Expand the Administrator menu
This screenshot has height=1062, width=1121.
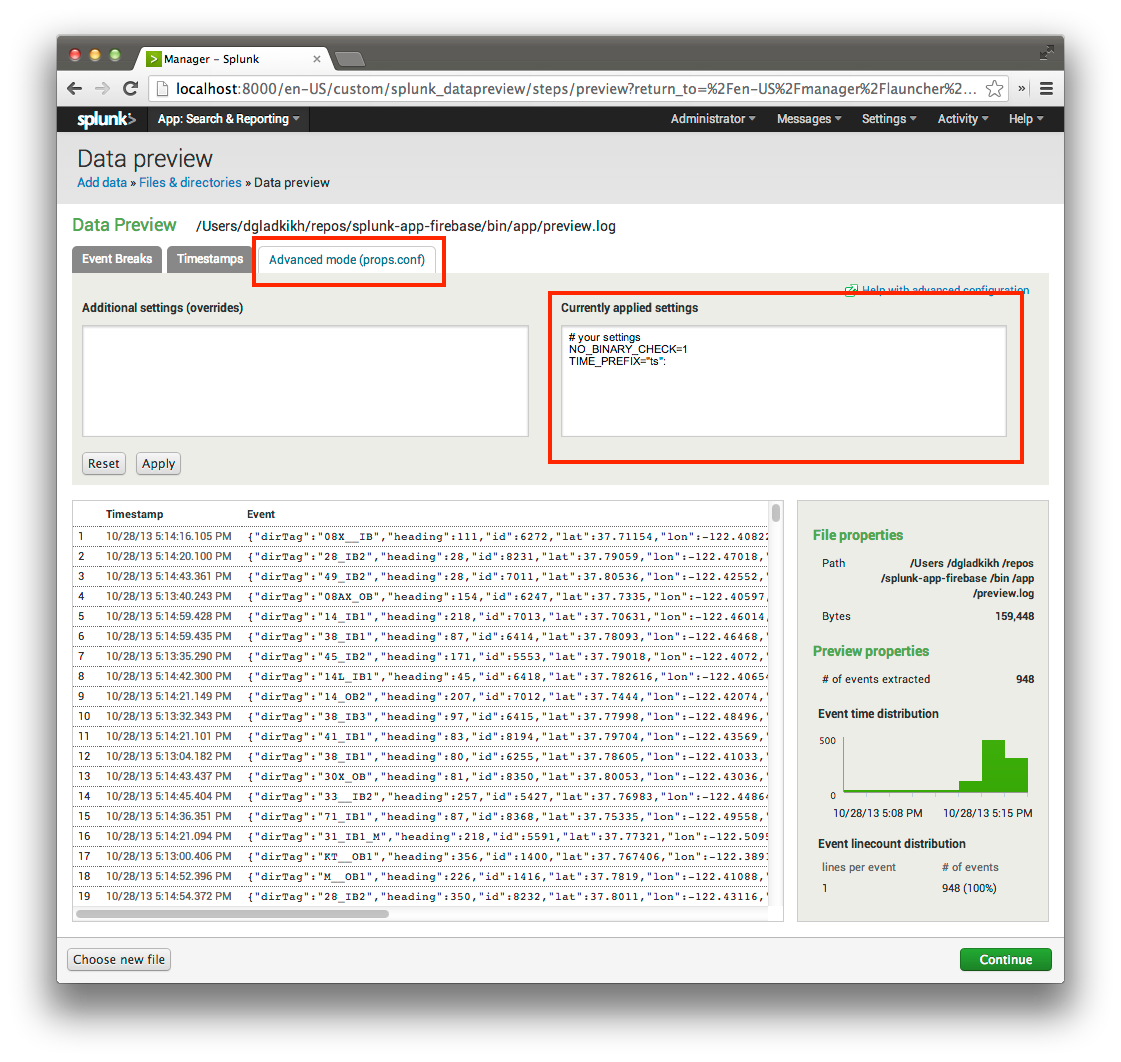[x=713, y=119]
